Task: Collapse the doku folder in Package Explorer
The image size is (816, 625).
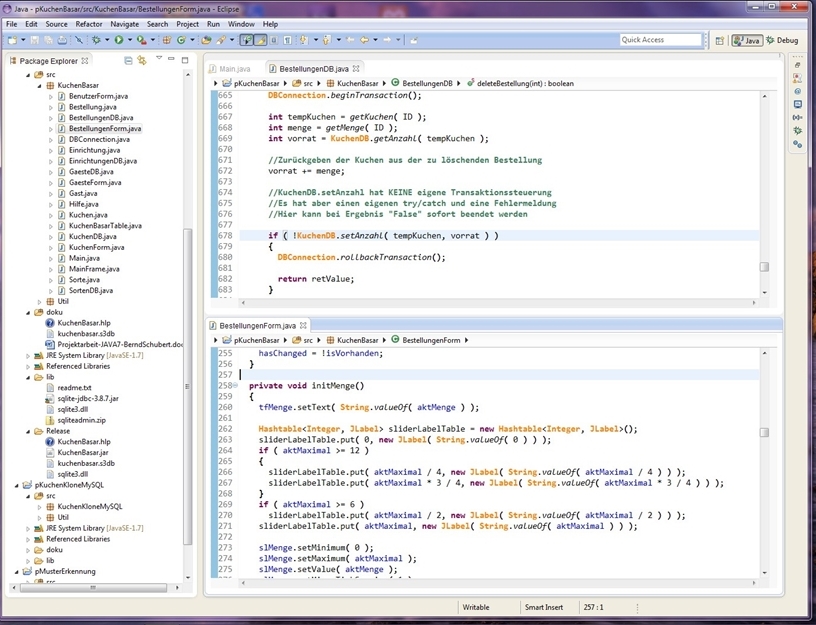Action: tap(28, 312)
